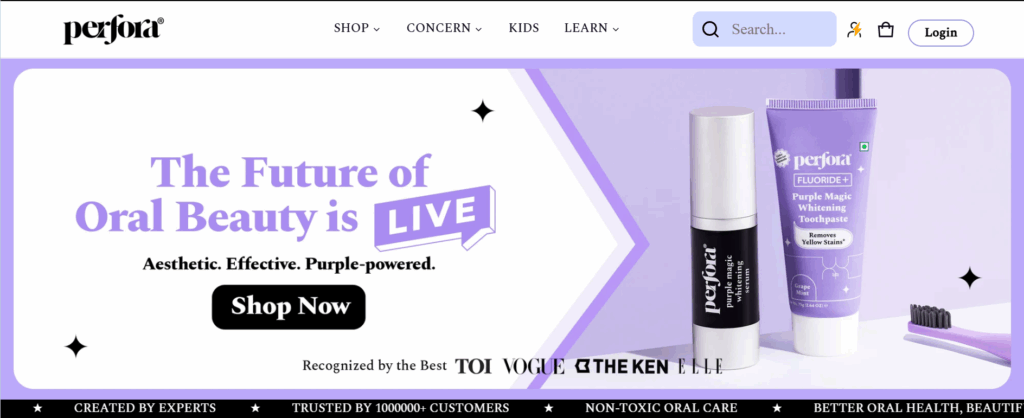Click the VOGUE logo in banner
This screenshot has width=1024, height=418.
[534, 366]
